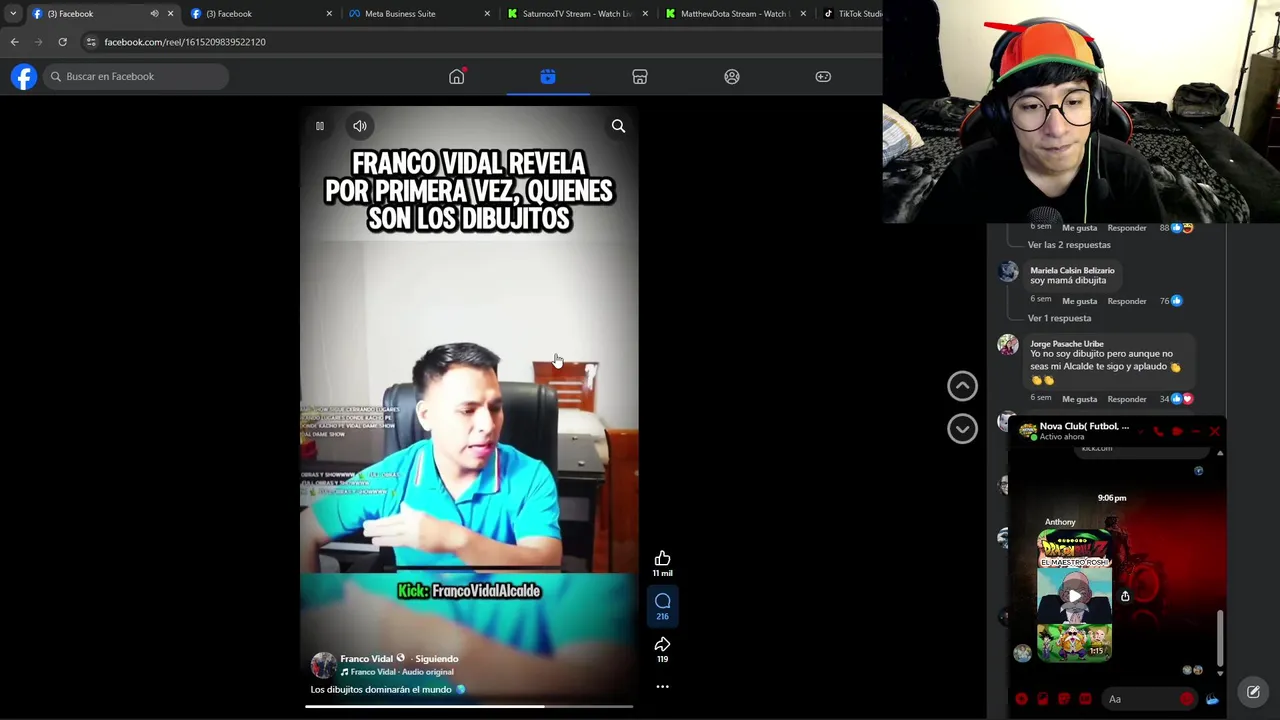Open the Groups icon in top bar
Image resolution: width=1280 pixels, height=720 pixels.
coord(732,77)
